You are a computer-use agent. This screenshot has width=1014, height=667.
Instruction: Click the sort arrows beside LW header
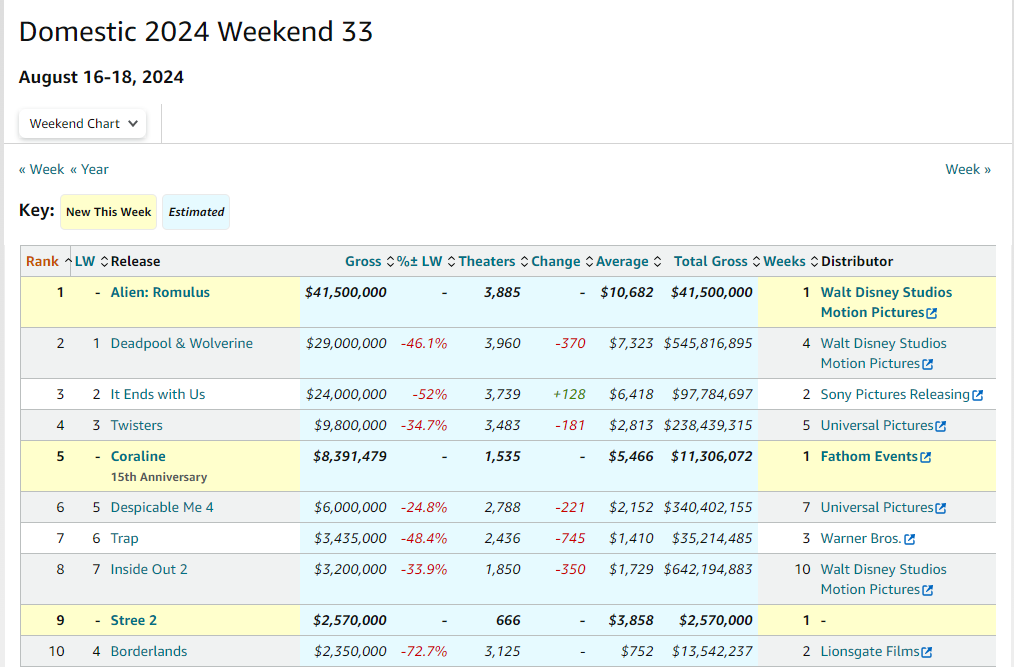[x=104, y=261]
